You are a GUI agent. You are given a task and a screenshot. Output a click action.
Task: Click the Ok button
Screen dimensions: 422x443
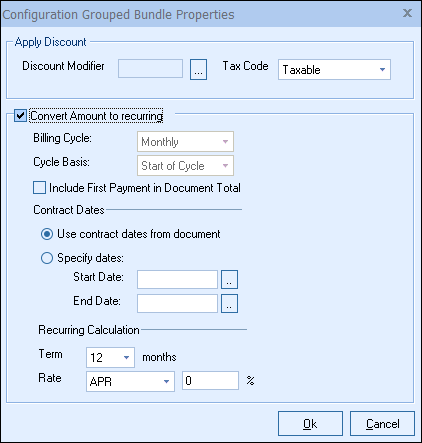(310, 424)
